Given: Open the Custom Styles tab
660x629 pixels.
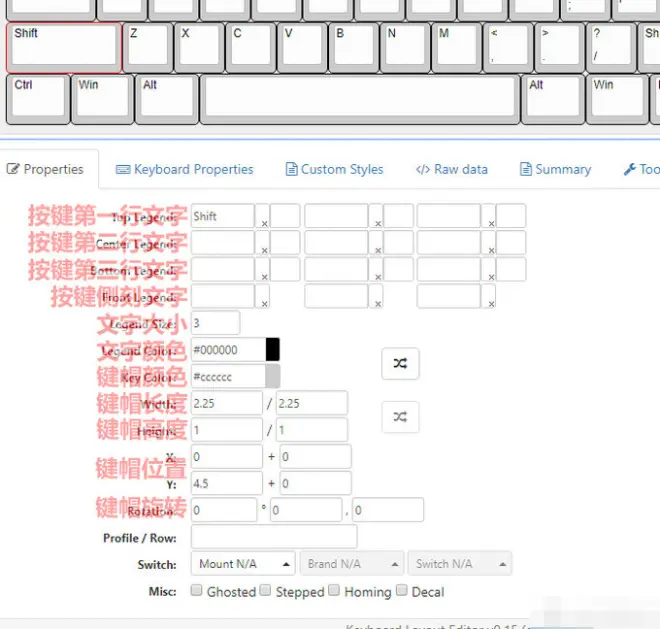Looking at the screenshot, I should (x=334, y=169).
